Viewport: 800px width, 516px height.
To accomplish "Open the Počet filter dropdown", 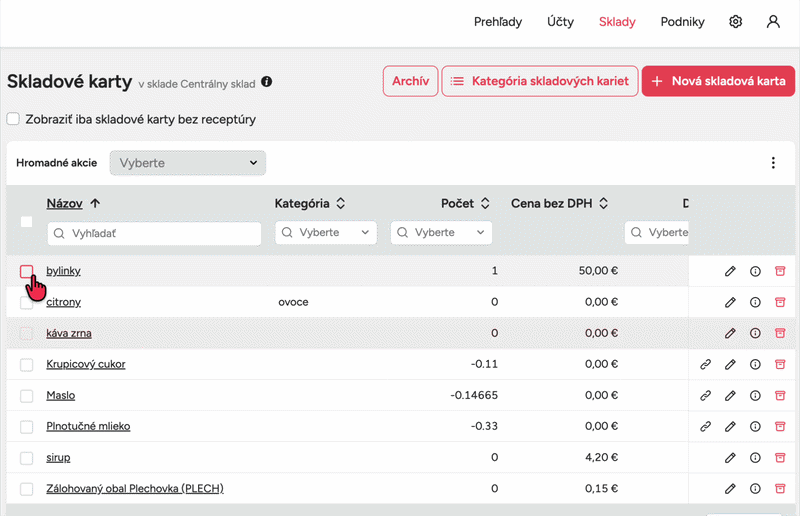I will coord(441,232).
